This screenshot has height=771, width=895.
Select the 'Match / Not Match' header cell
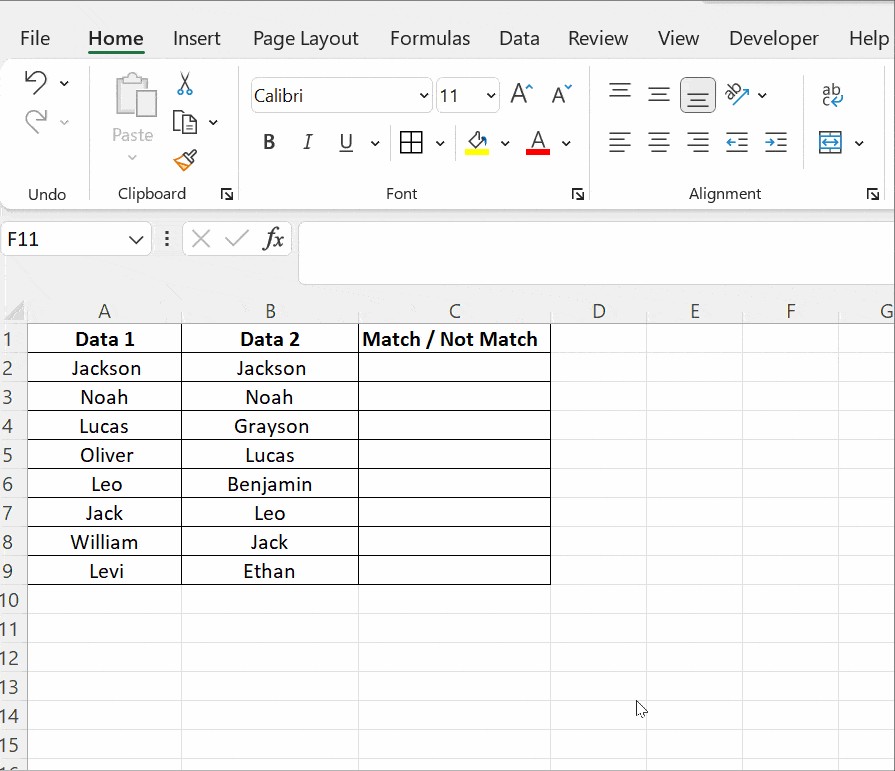click(x=454, y=339)
